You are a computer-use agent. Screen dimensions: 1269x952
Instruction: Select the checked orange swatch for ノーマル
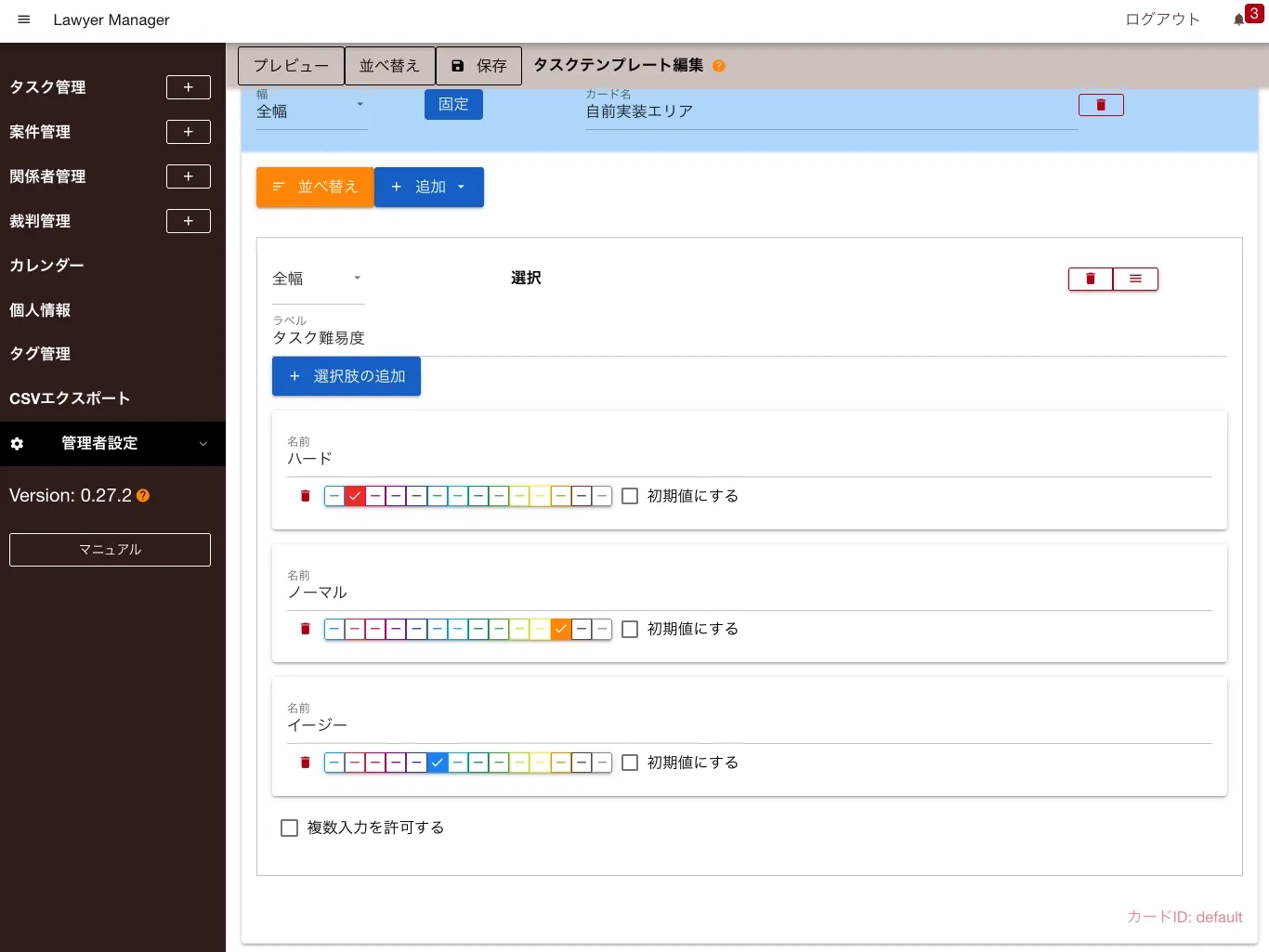click(561, 629)
